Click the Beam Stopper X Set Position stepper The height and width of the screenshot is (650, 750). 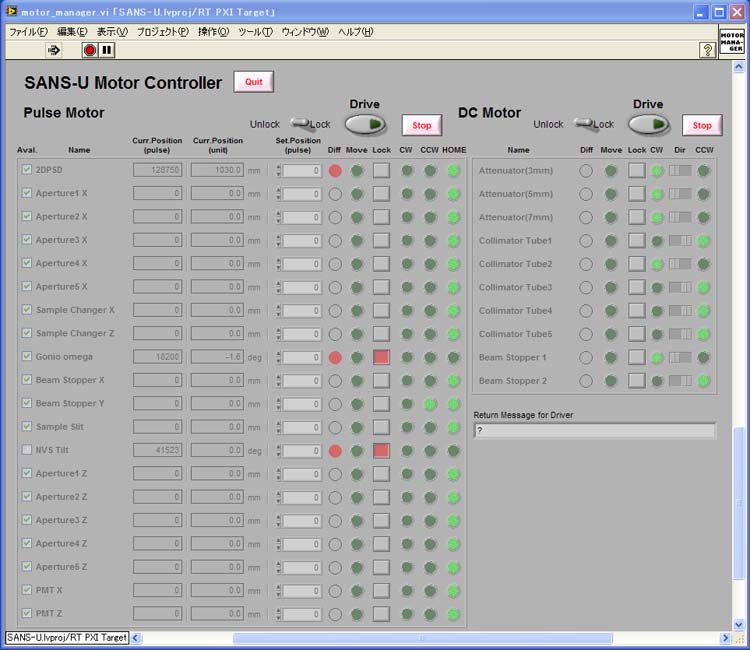[x=278, y=381]
